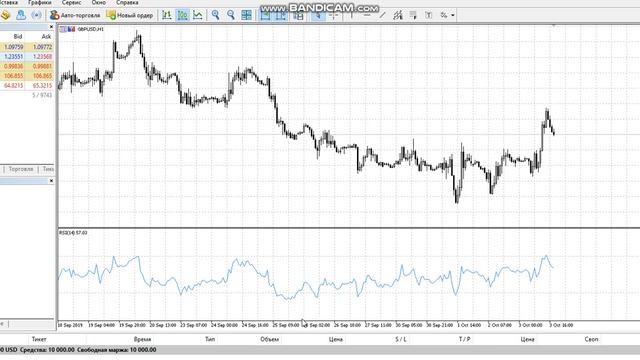Select the row with bid 106.855

coord(27,76)
